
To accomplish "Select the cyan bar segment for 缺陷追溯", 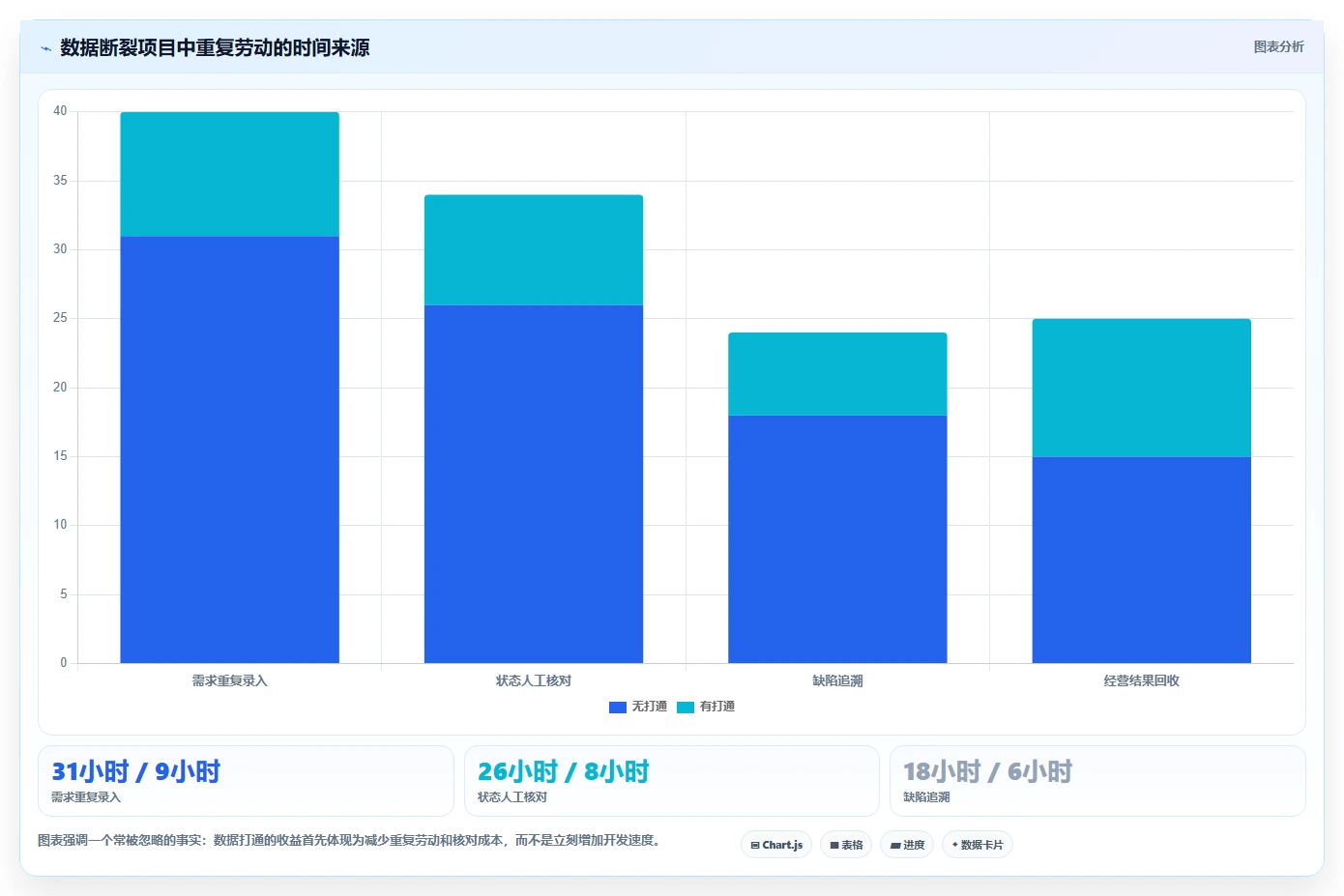I will click(x=837, y=374).
